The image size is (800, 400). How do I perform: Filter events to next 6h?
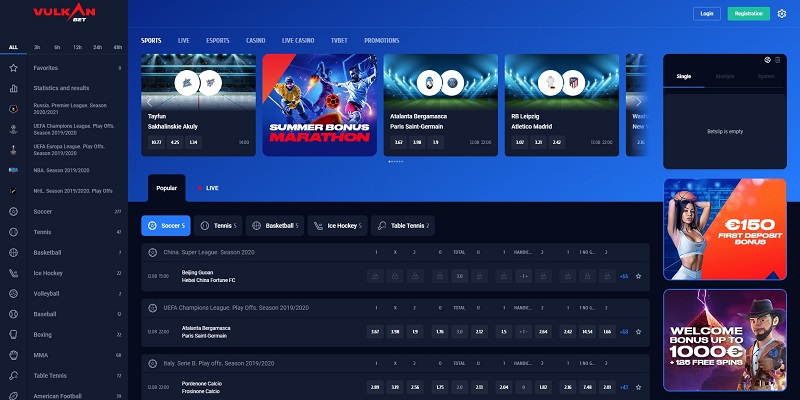pos(57,47)
